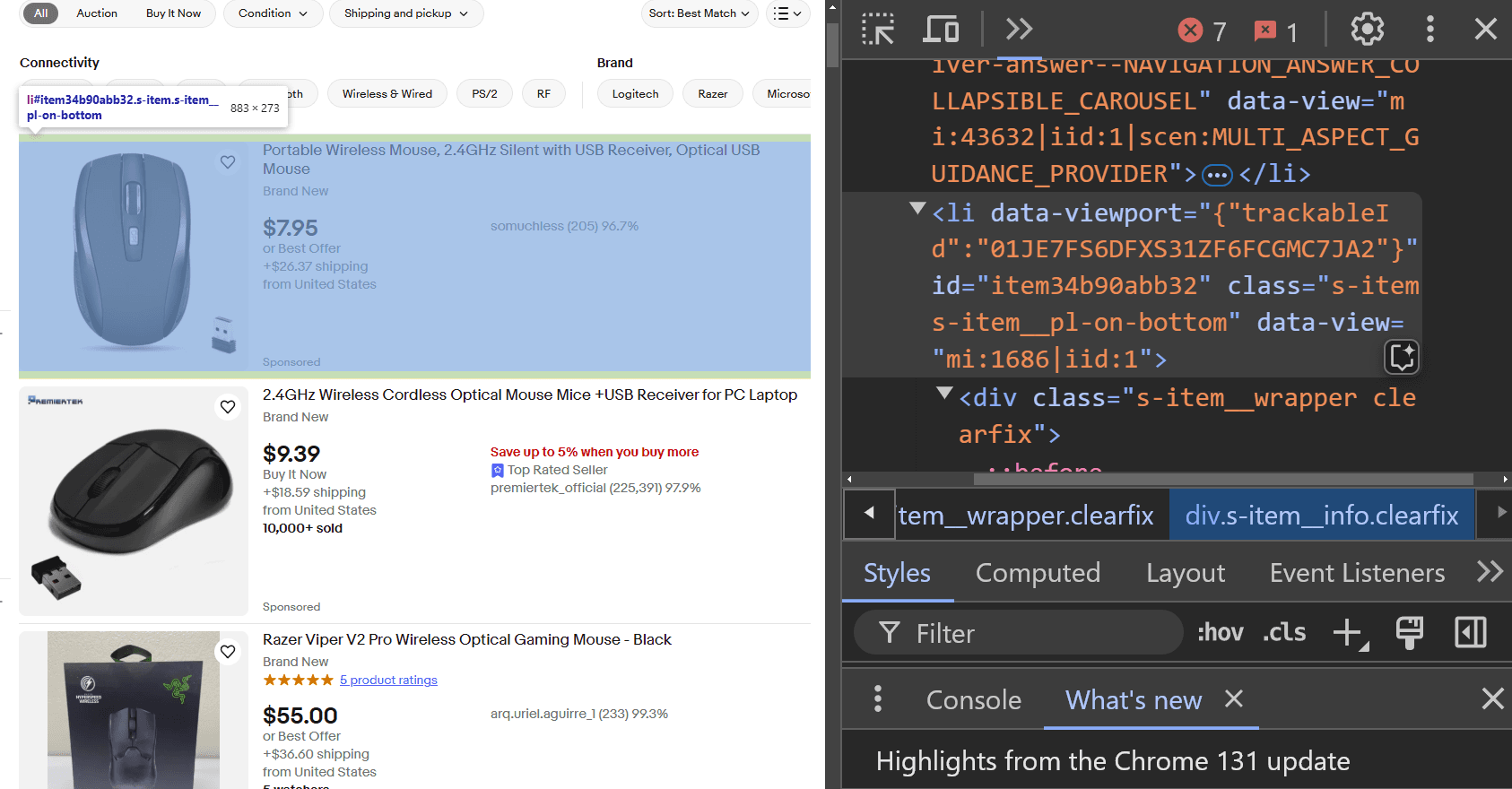The image size is (1512, 789).
Task: Close the What's new tab
Action: pyautogui.click(x=1234, y=698)
